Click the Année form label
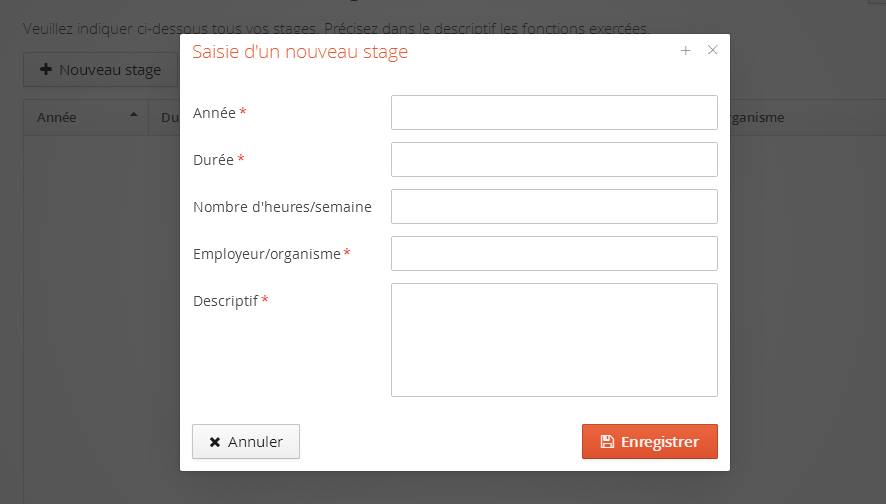 coord(214,113)
